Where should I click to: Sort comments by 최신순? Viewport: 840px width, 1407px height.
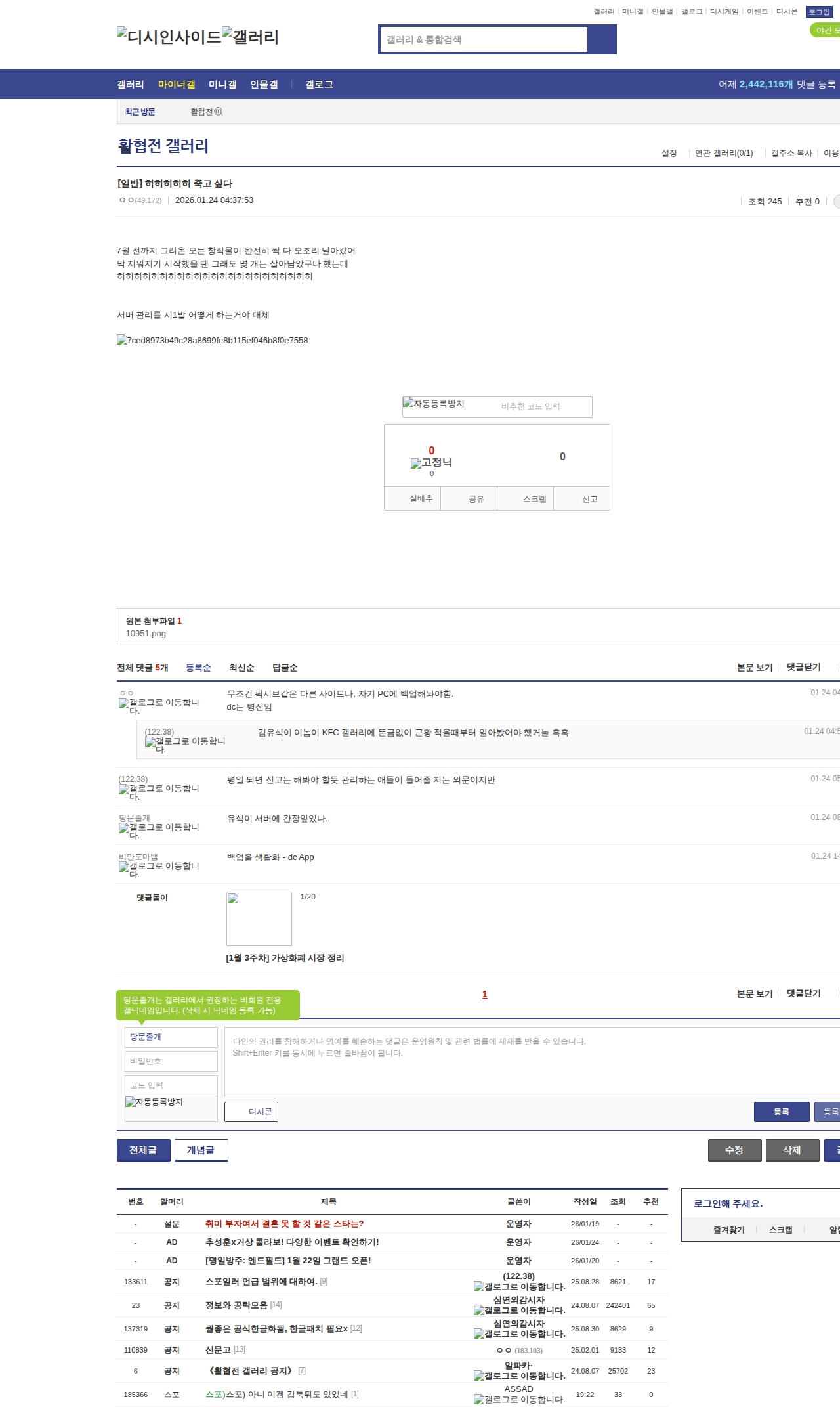coord(241,668)
